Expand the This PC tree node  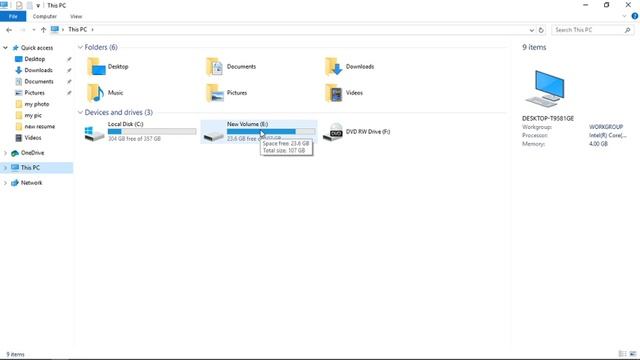click(5, 168)
